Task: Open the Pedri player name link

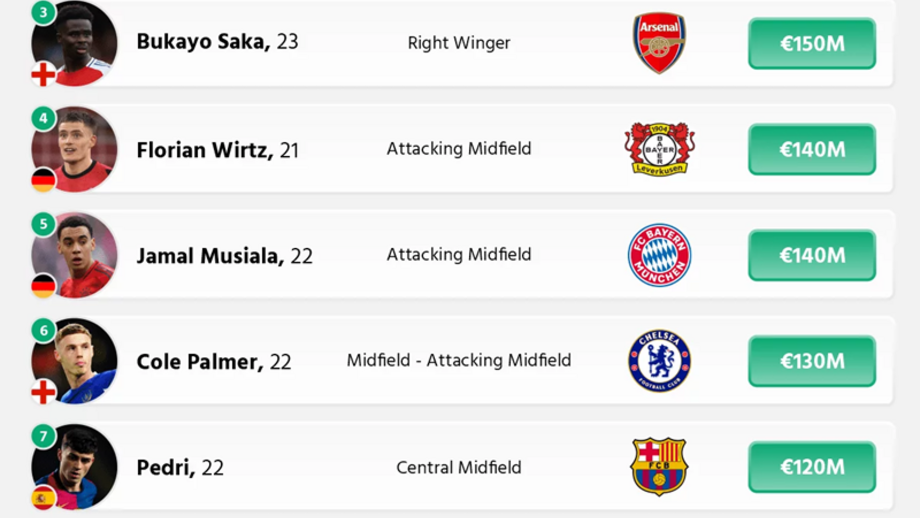Action: click(166, 468)
